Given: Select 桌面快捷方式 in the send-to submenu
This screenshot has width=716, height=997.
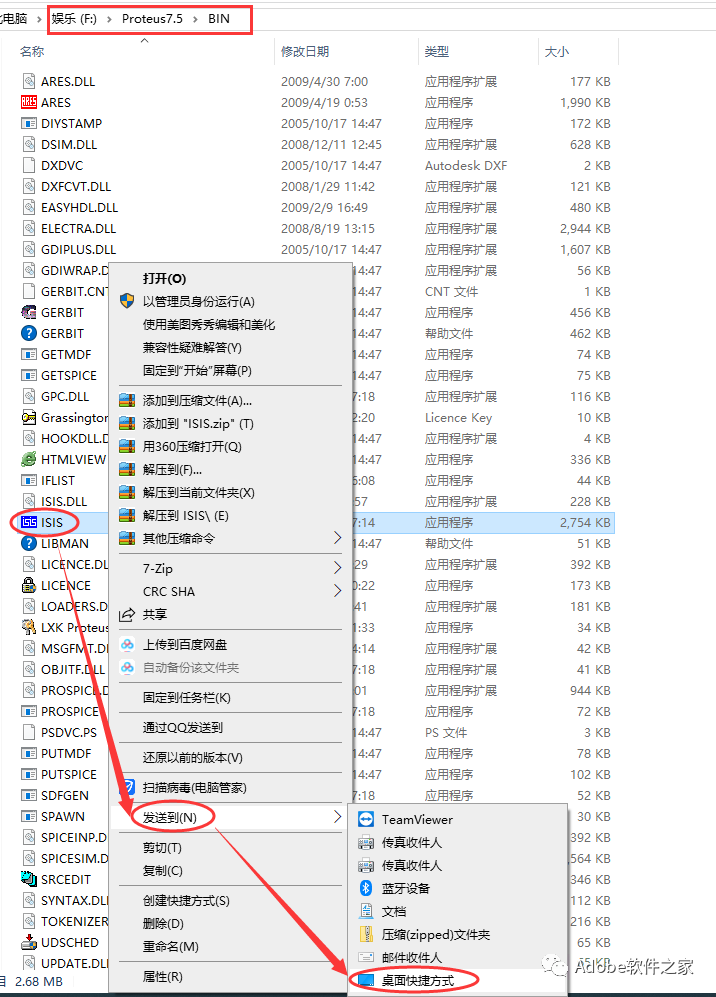Looking at the screenshot, I should click(418, 980).
